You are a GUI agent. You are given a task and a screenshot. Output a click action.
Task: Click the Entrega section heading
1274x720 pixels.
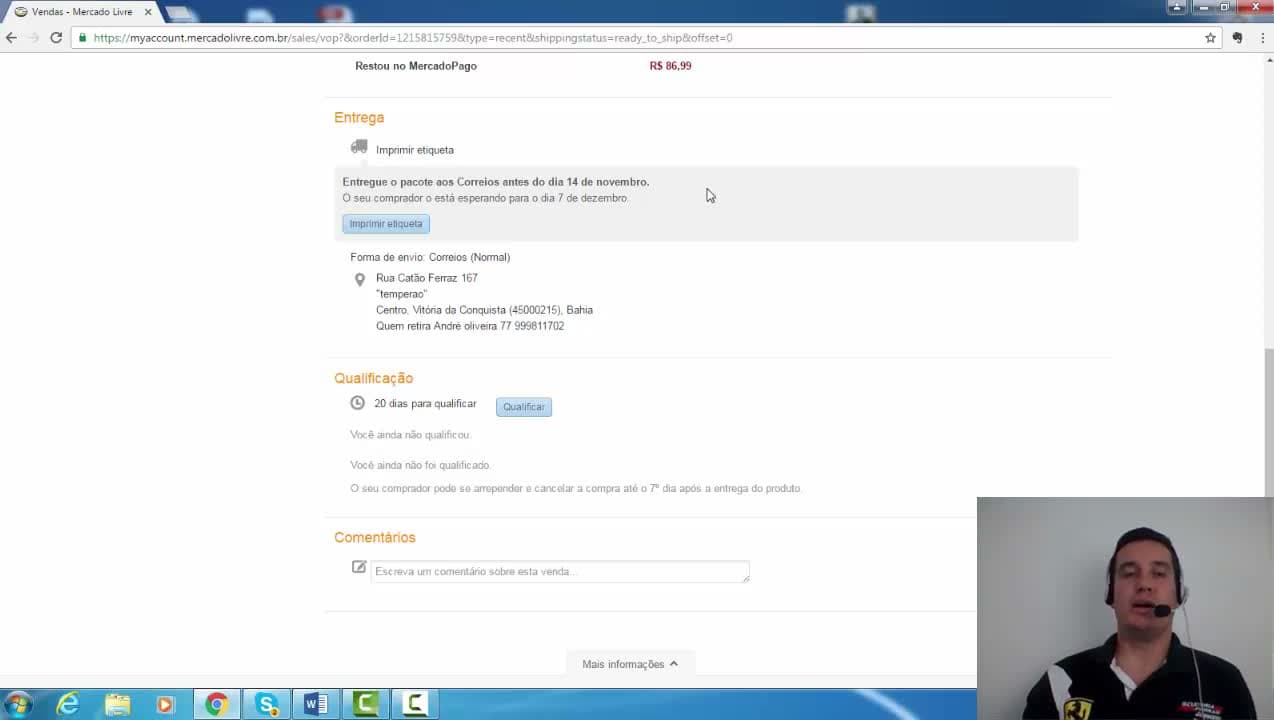click(359, 118)
